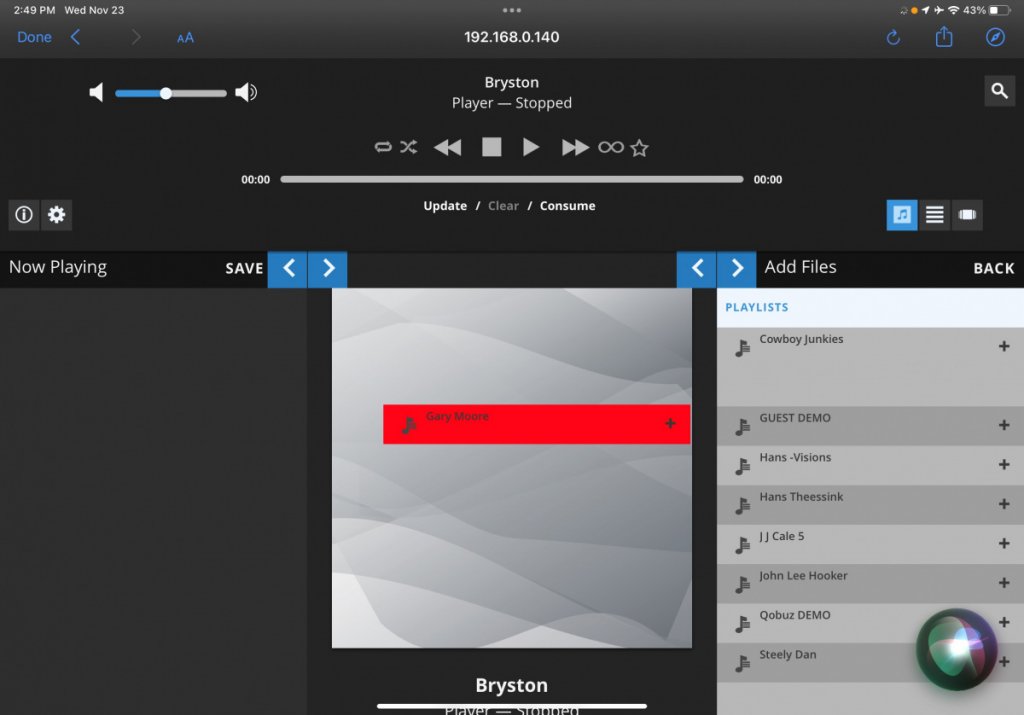1024x715 pixels.
Task: Open the info icon
Action: 24,215
